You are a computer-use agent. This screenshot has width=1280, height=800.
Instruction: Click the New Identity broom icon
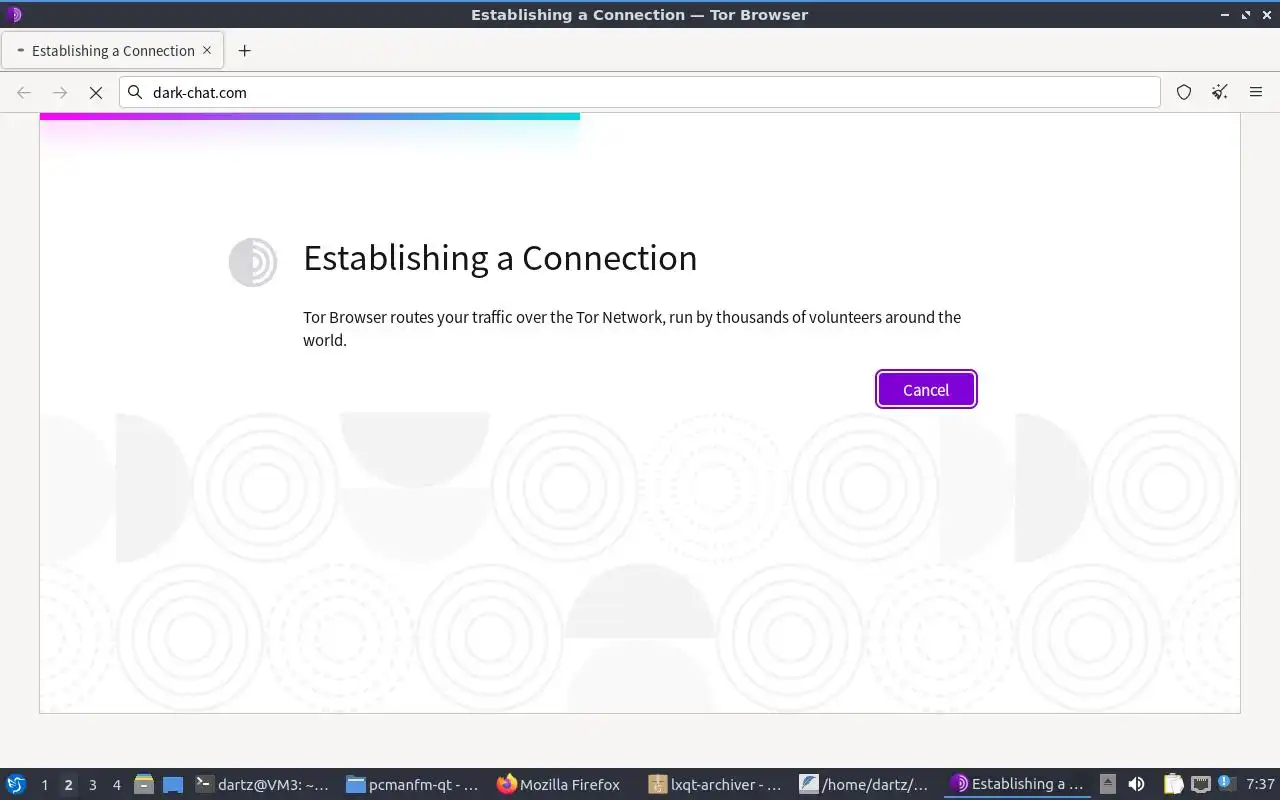click(1220, 92)
